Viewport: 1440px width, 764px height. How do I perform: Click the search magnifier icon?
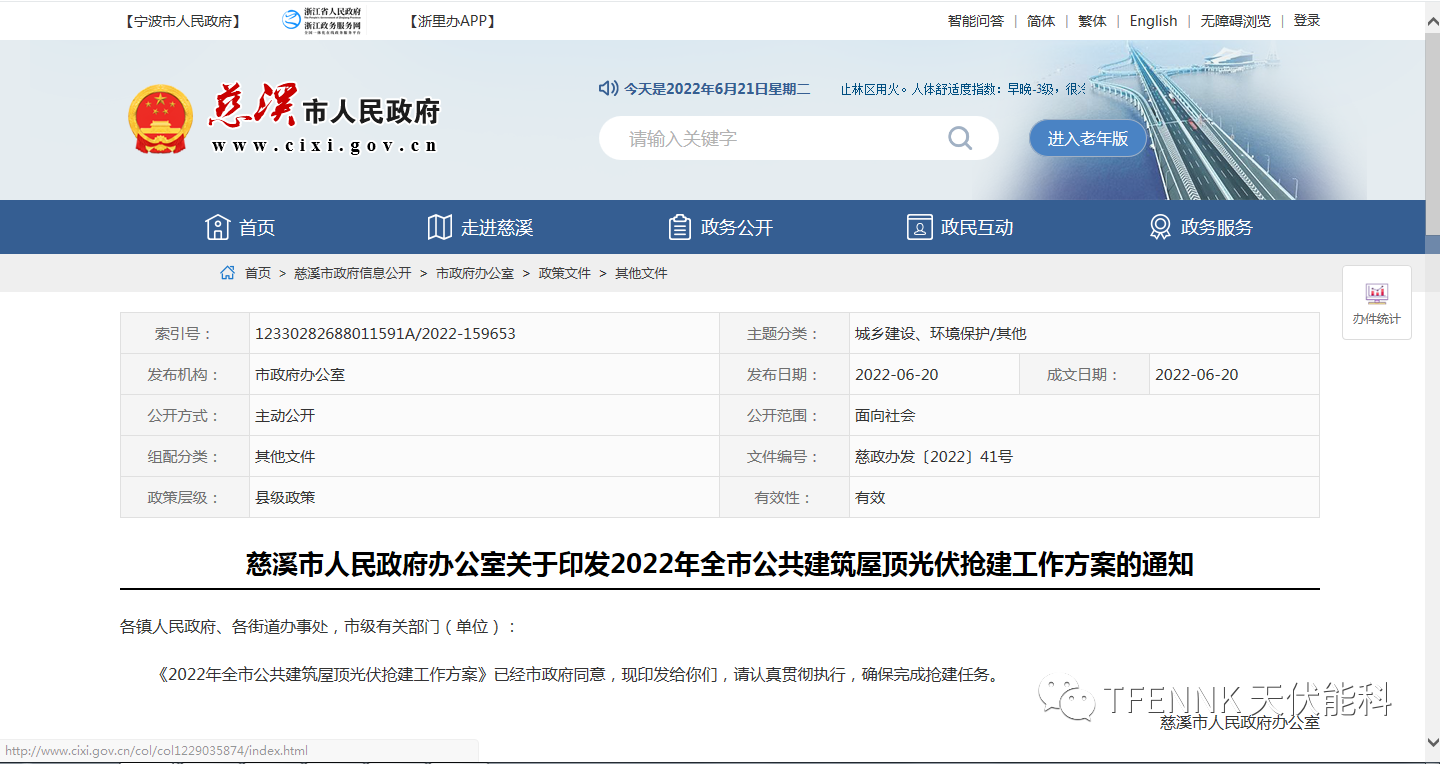tap(959, 138)
